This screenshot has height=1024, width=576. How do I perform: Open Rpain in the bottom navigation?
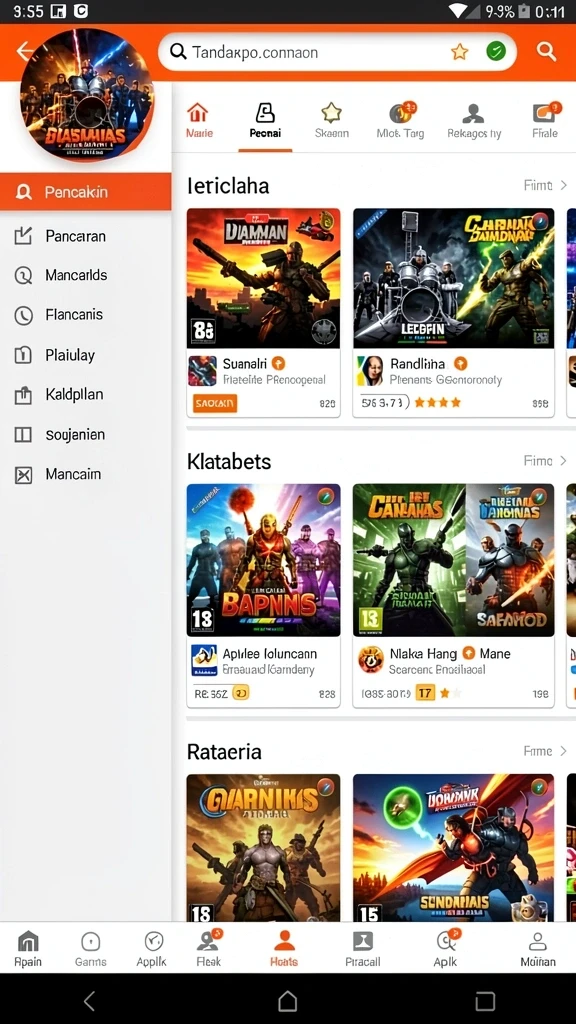tap(28, 949)
